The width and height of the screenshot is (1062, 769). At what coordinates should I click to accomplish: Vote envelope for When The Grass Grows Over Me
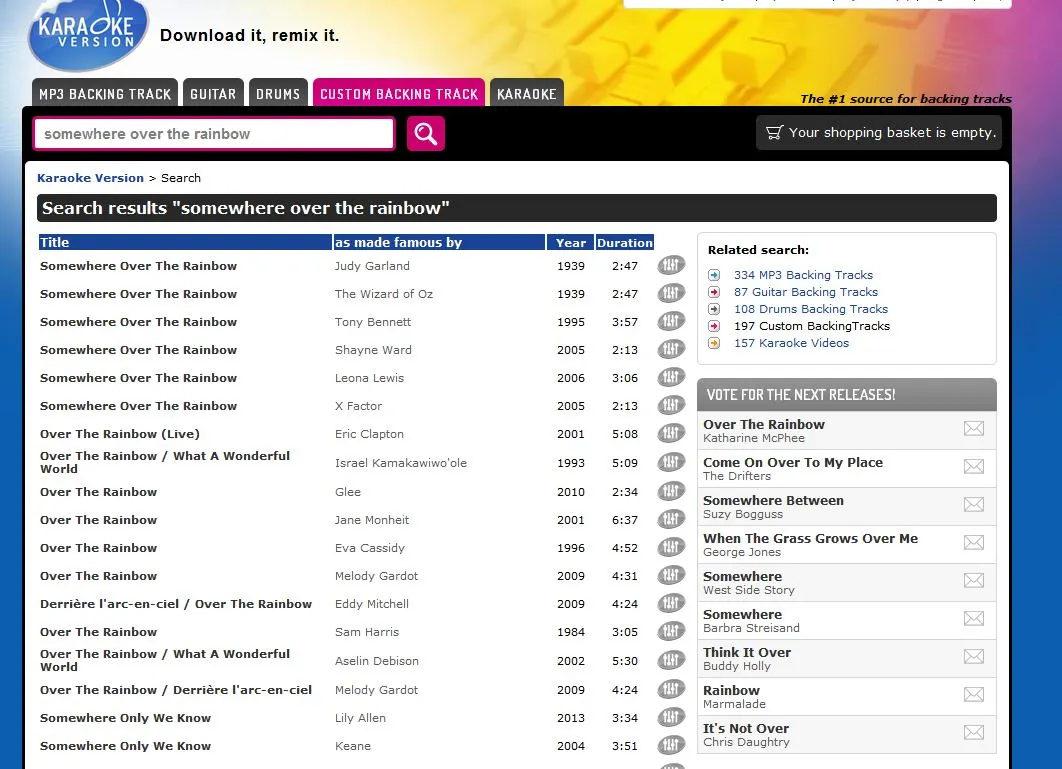point(974,542)
